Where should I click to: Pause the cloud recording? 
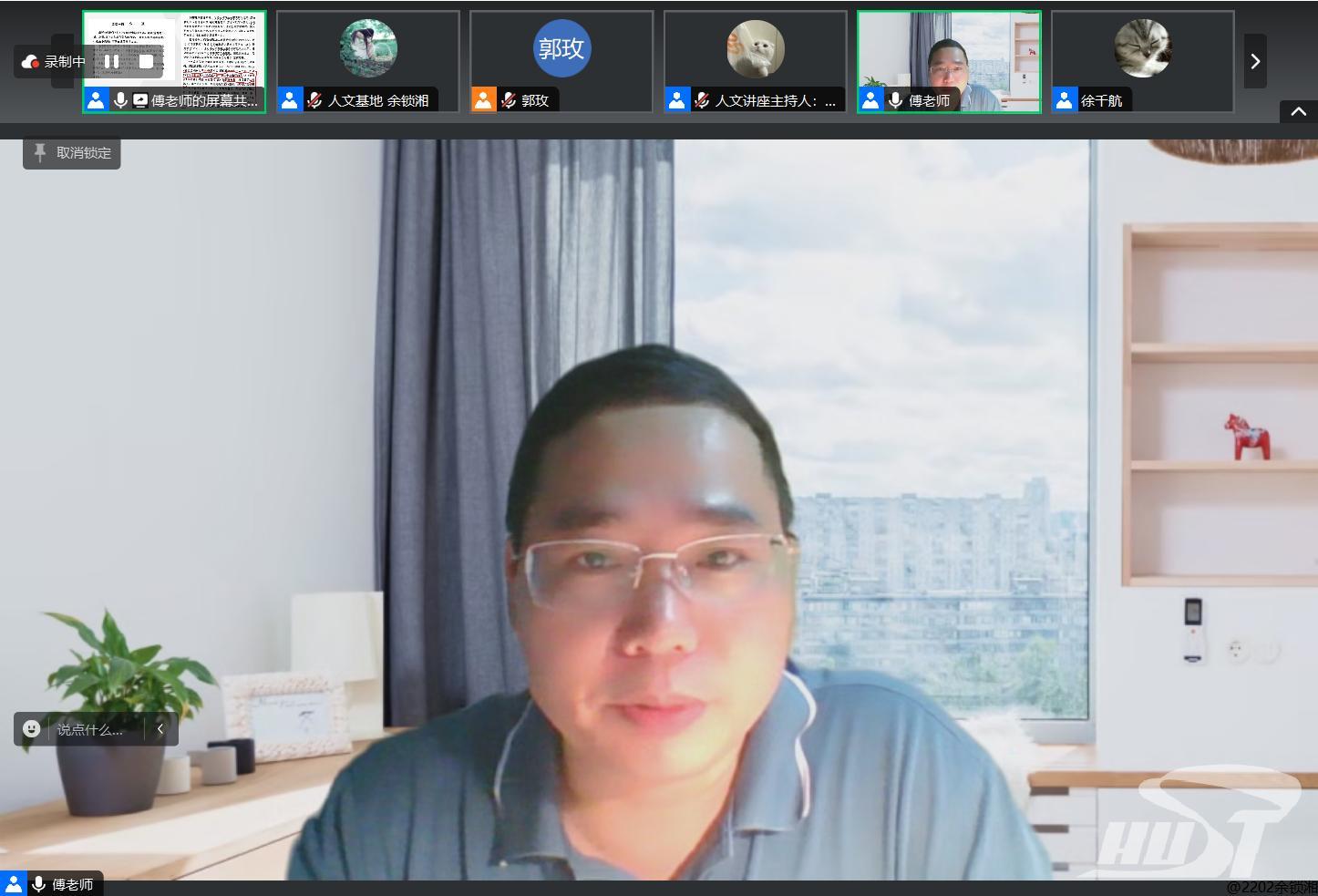point(111,61)
